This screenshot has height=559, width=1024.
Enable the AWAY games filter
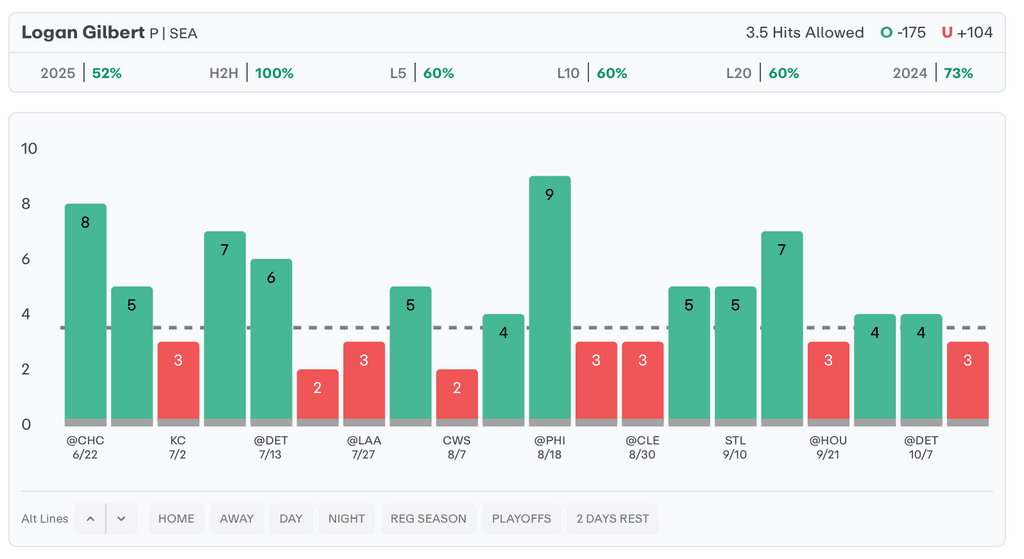(237, 519)
